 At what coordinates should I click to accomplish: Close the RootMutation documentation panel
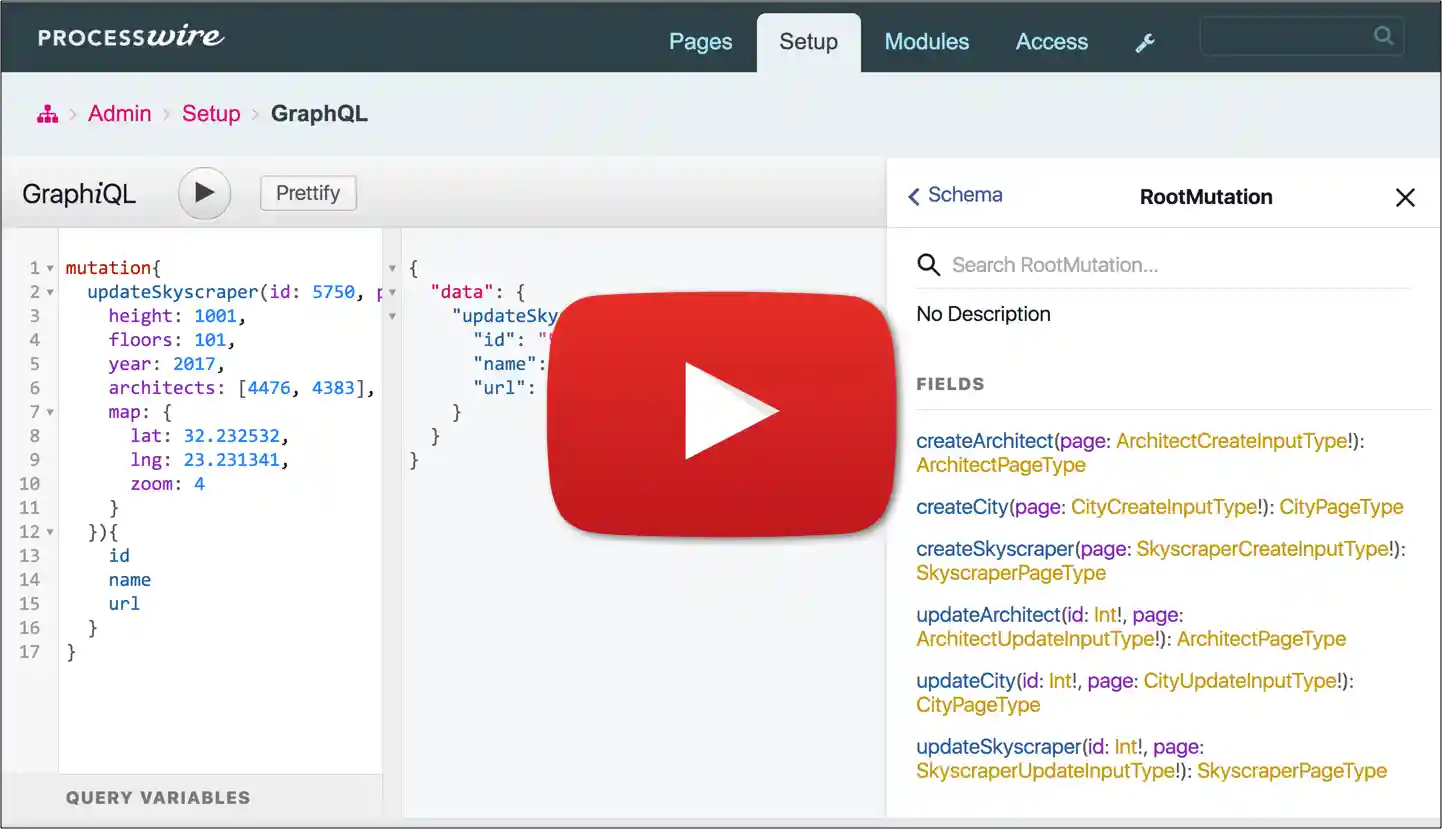[x=1405, y=197]
